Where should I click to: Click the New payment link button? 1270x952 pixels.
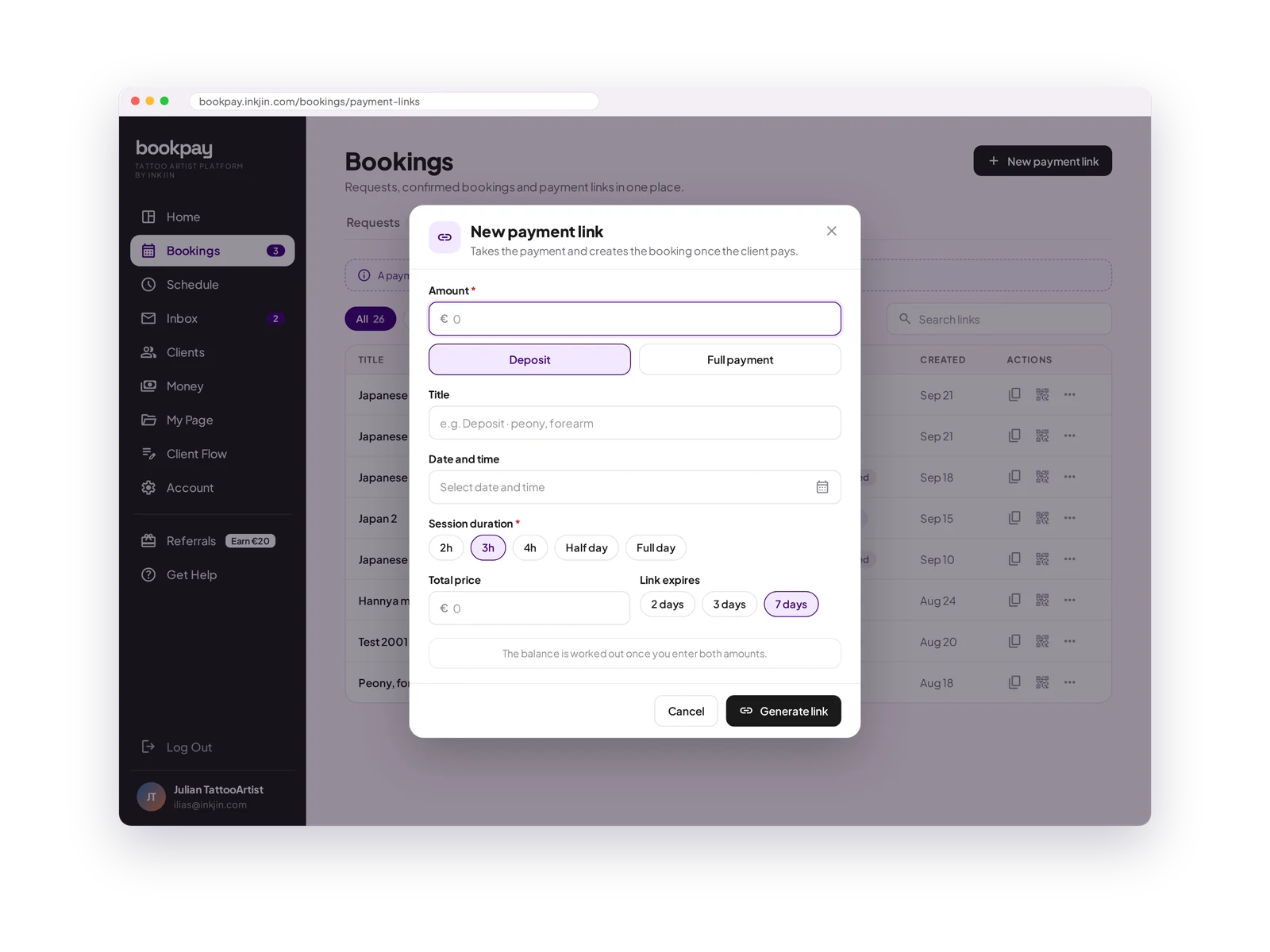(x=1043, y=161)
